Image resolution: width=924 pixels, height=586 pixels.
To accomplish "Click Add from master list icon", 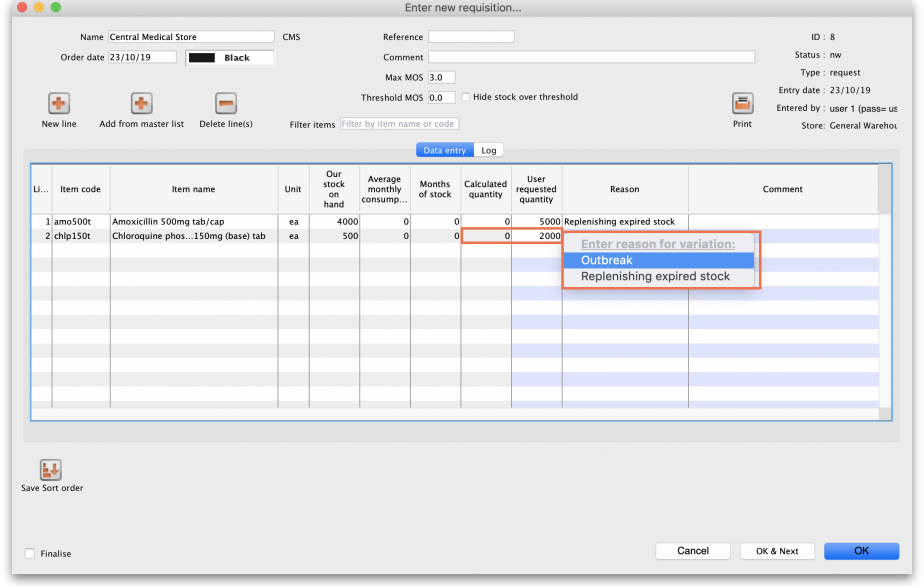I will [x=141, y=104].
